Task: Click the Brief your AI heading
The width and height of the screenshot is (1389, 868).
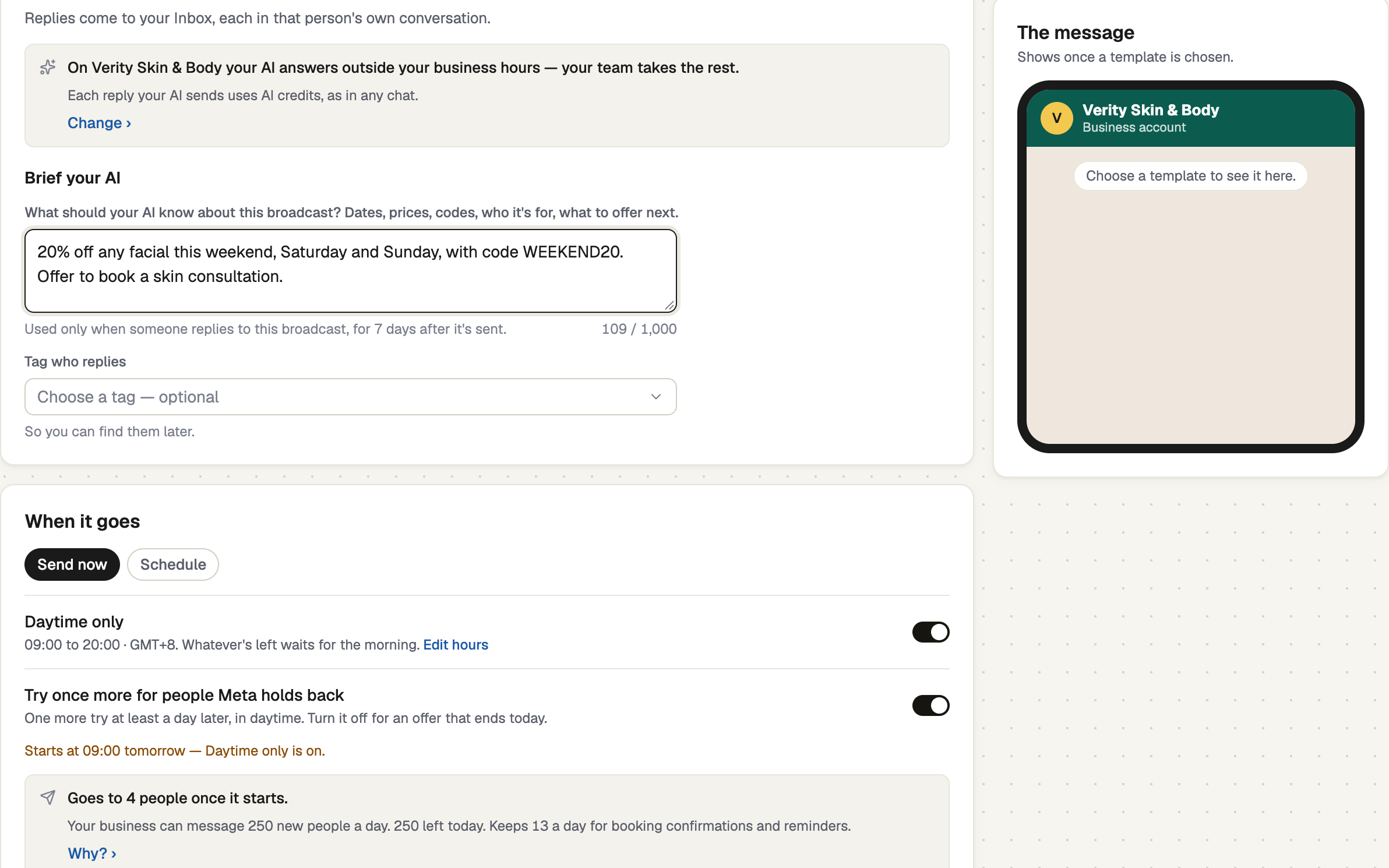Action: click(73, 178)
